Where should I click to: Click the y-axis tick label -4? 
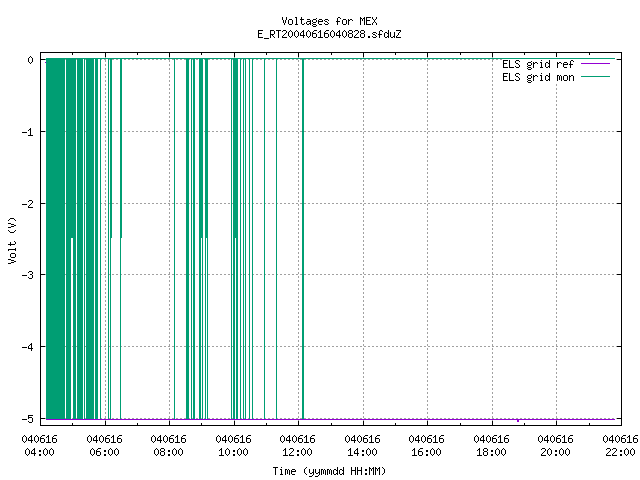coord(28,347)
